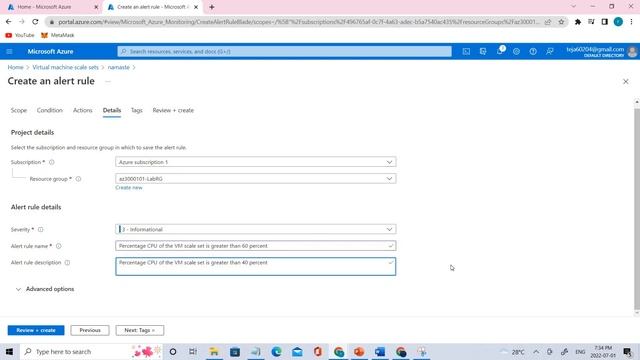
Task: Open PowerPoint from the taskbar
Action: [x=359, y=351]
